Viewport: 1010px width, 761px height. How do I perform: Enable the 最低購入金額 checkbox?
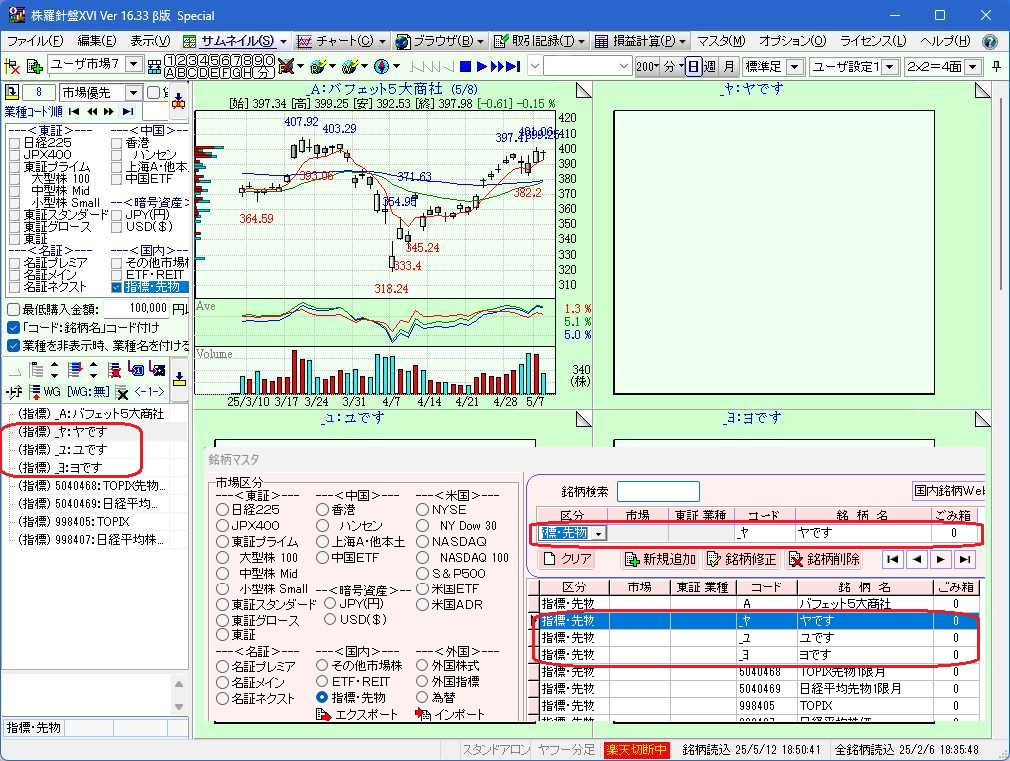click(13, 309)
